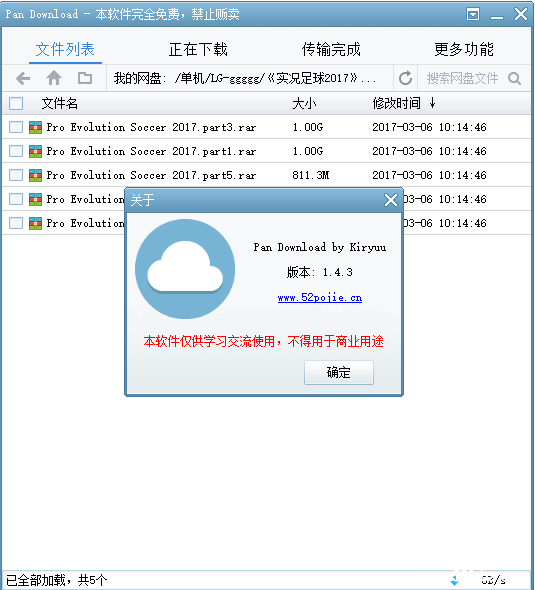Sort by 大小 column header
The width and height of the screenshot is (535, 590).
(304, 103)
